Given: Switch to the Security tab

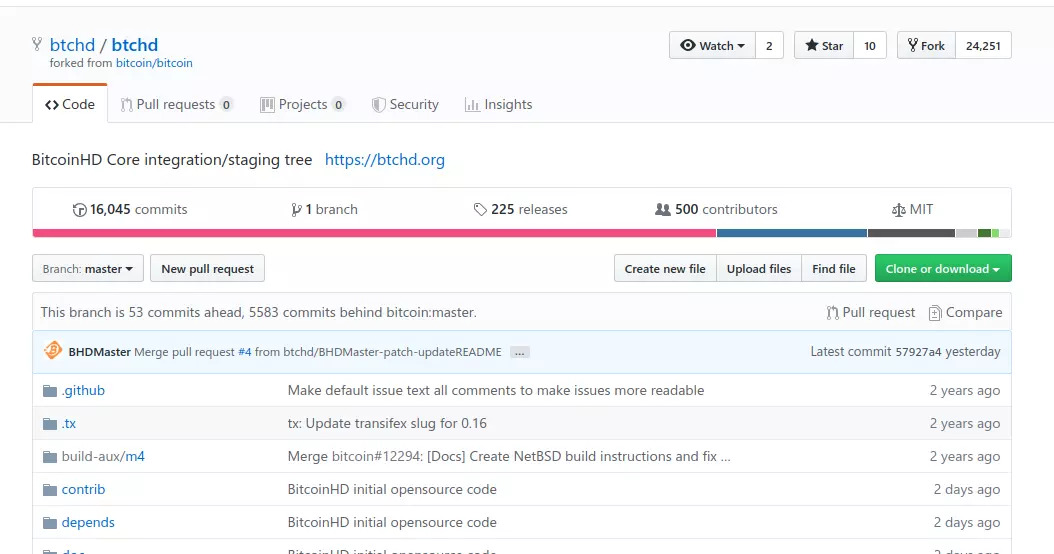Looking at the screenshot, I should coord(405,104).
